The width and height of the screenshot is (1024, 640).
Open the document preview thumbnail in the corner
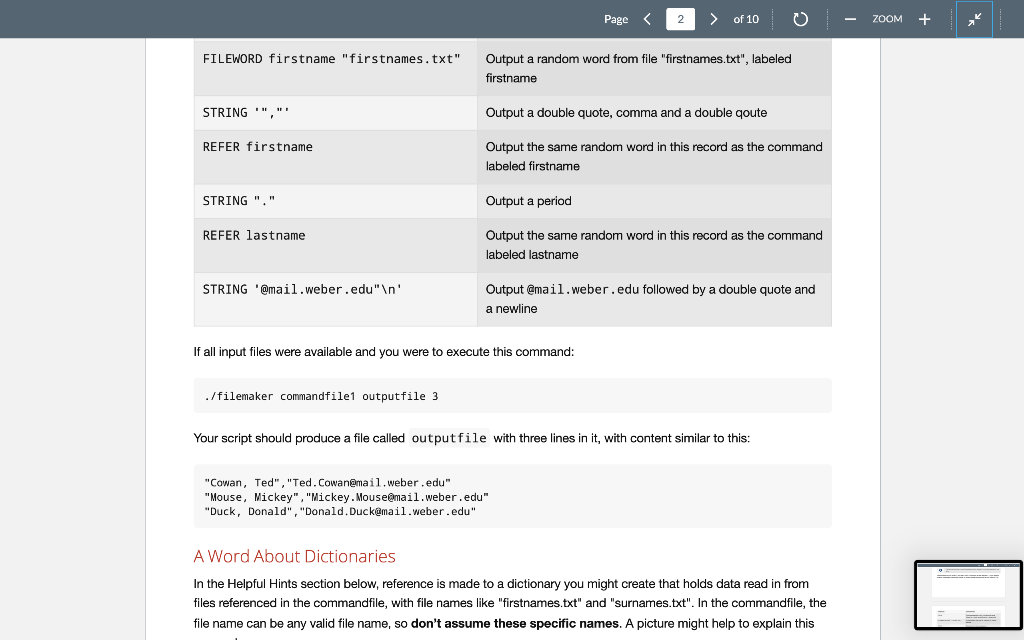(x=968, y=594)
